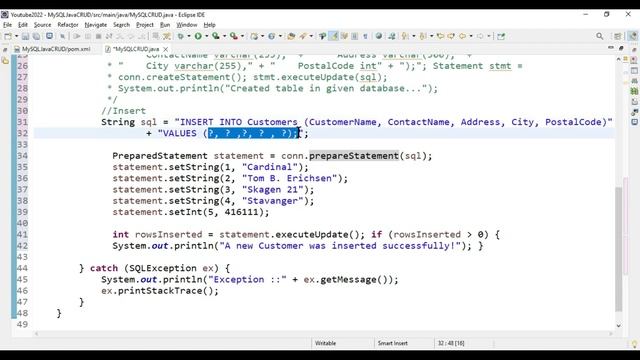Toggle Show Whitespace Characters icon

click(x=365, y=36)
